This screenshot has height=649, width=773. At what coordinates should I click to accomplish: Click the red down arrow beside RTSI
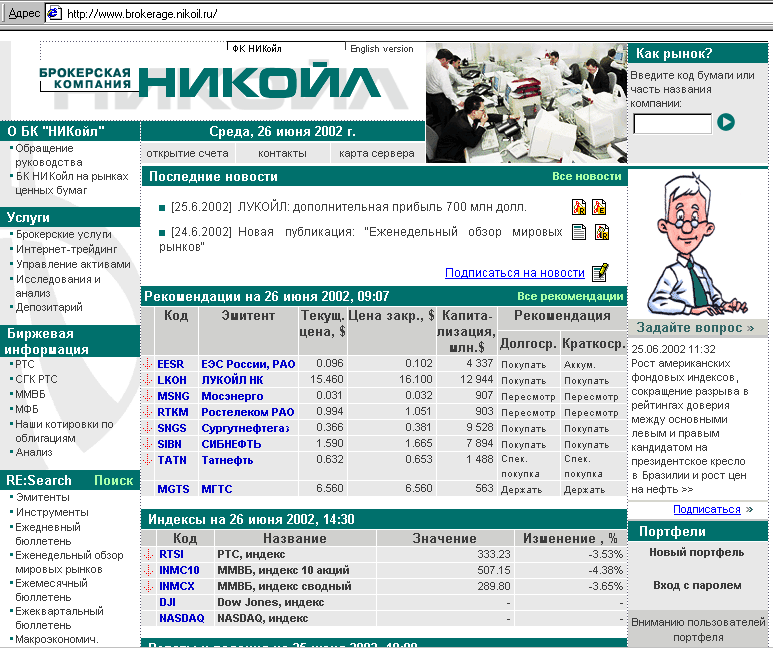148,554
